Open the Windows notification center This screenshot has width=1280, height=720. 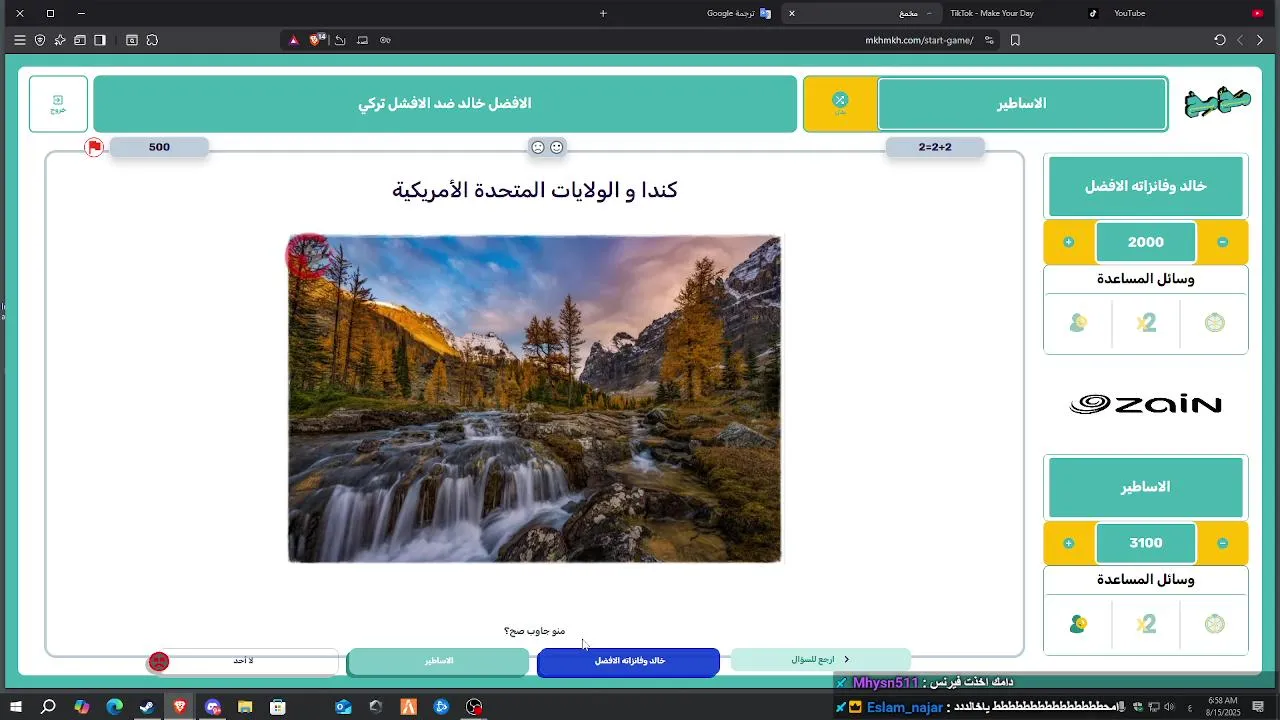click(x=1258, y=707)
